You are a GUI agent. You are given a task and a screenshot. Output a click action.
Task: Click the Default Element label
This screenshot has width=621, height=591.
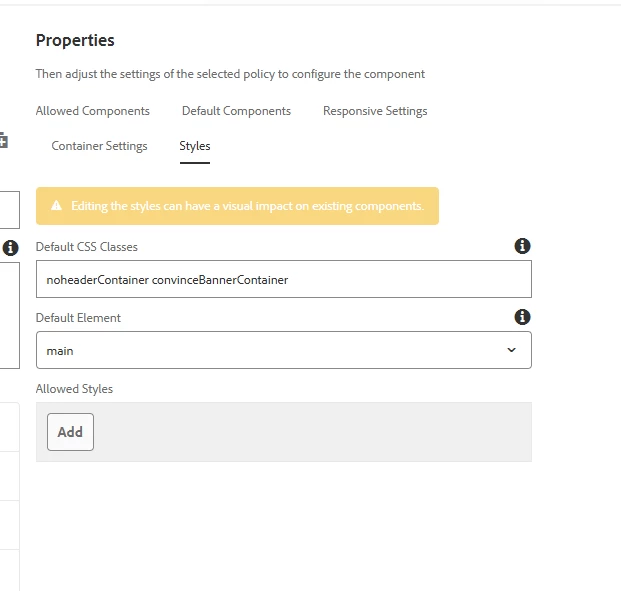tap(78, 318)
